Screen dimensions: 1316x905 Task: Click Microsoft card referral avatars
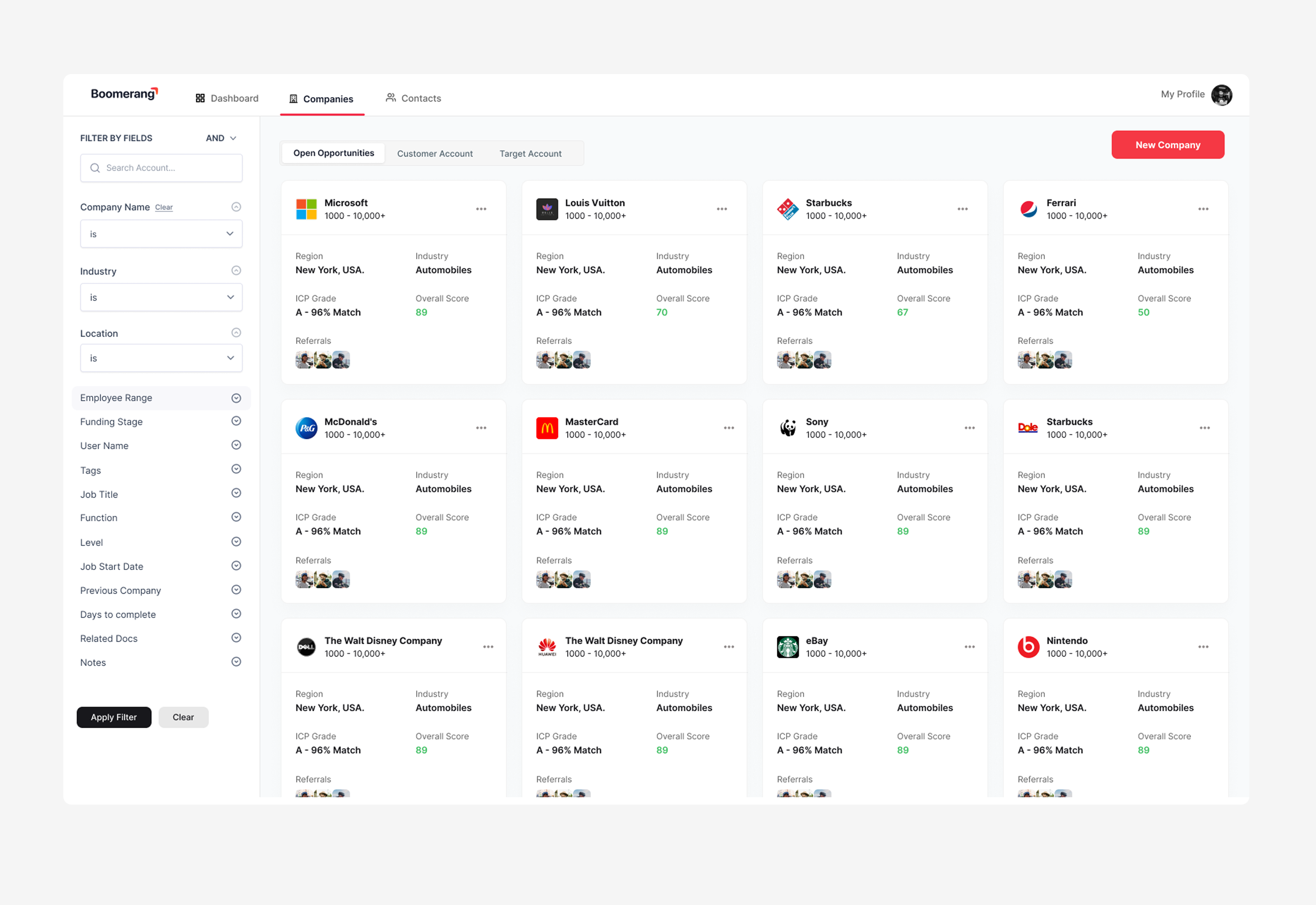(x=322, y=360)
